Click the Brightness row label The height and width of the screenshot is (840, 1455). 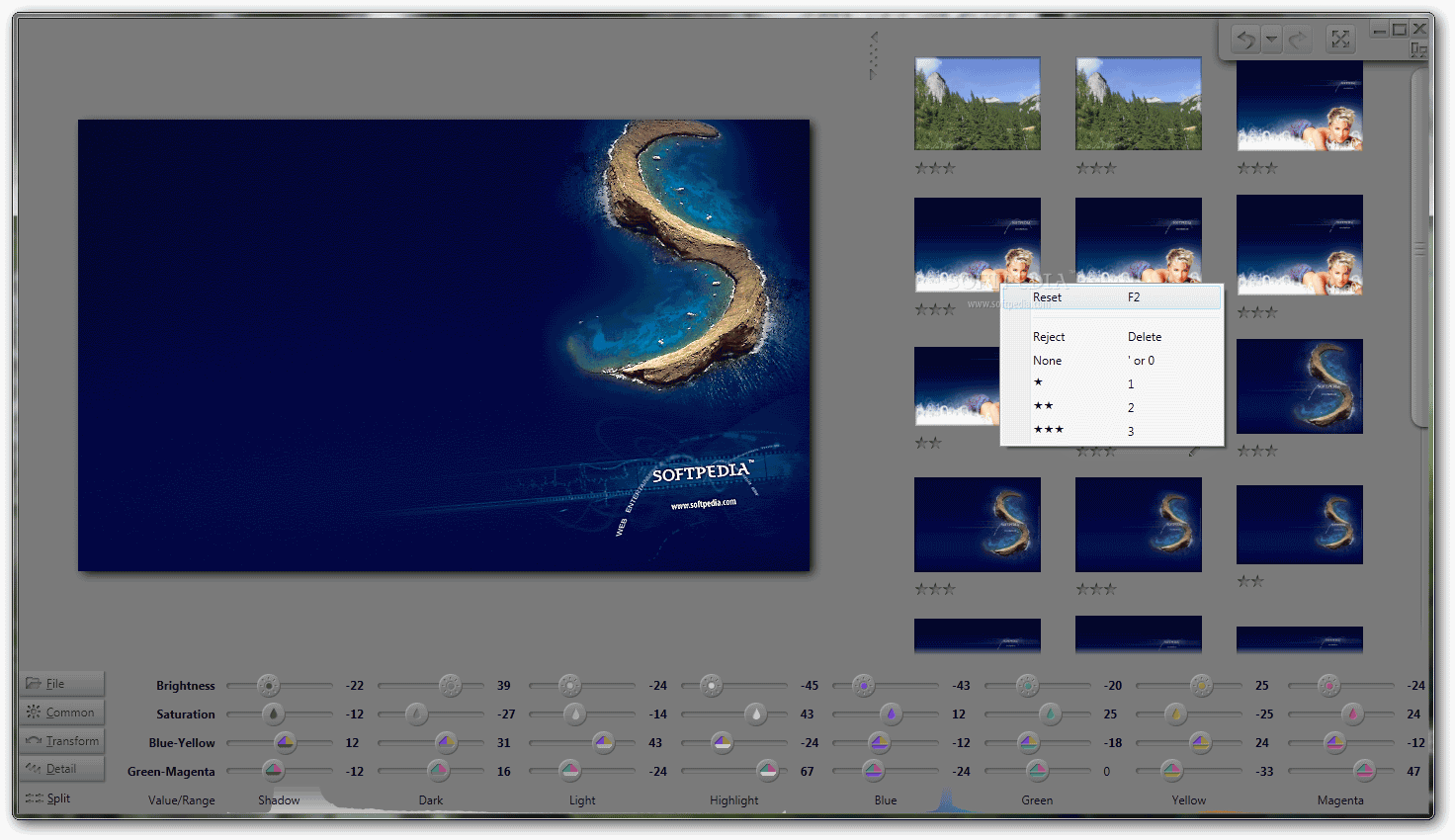185,685
